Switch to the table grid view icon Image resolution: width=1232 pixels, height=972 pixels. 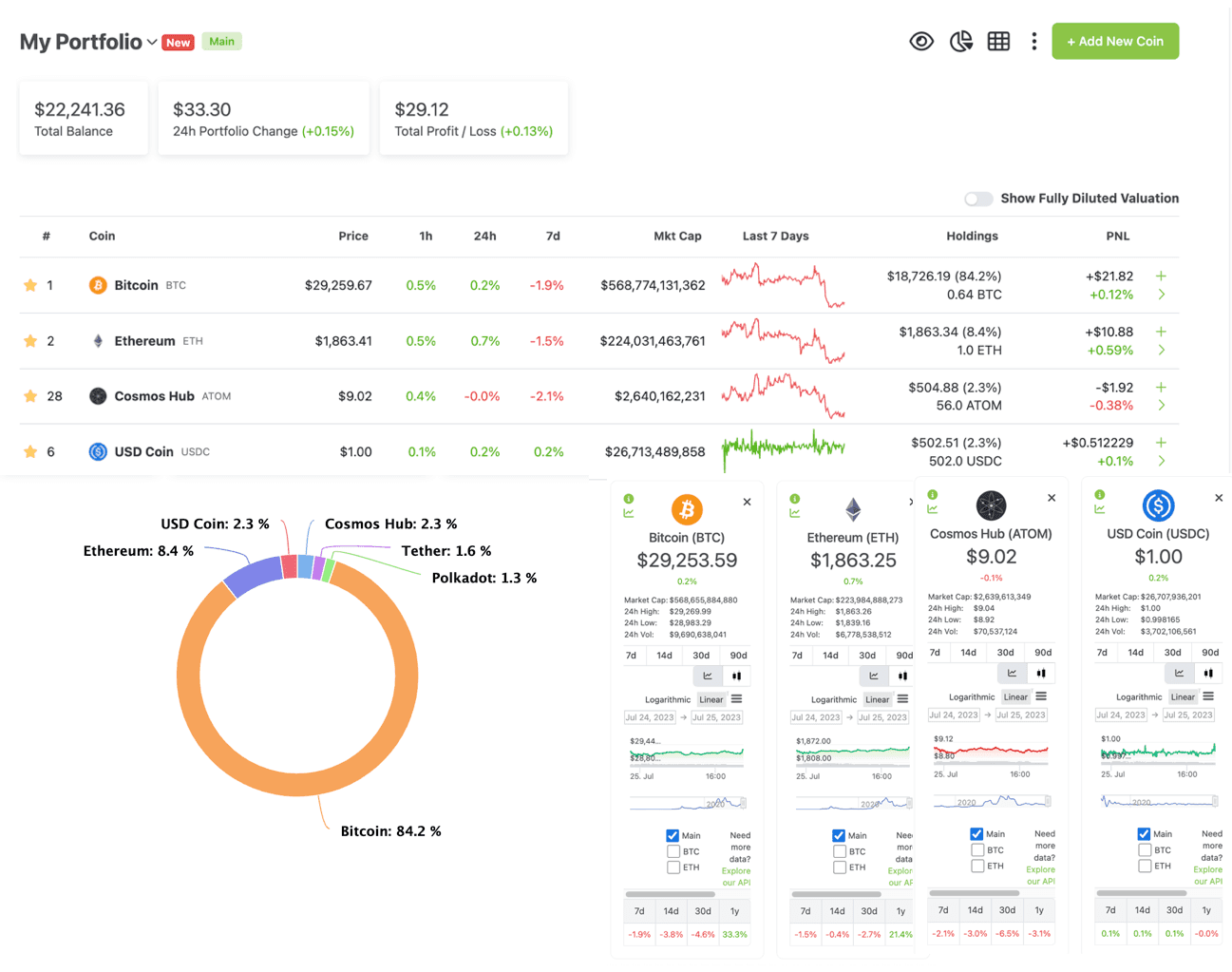(x=998, y=41)
